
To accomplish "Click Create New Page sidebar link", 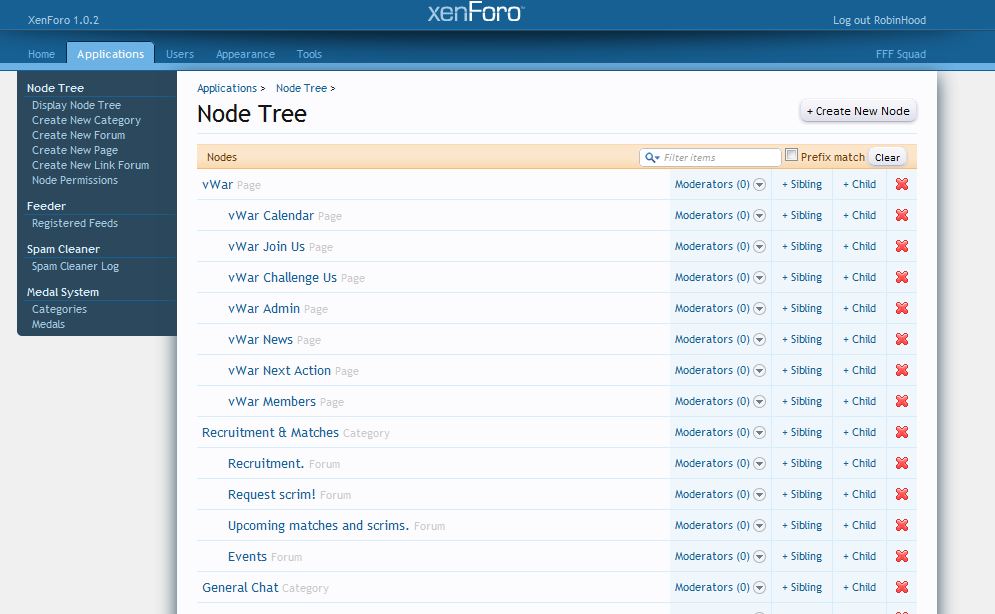I will [75, 150].
